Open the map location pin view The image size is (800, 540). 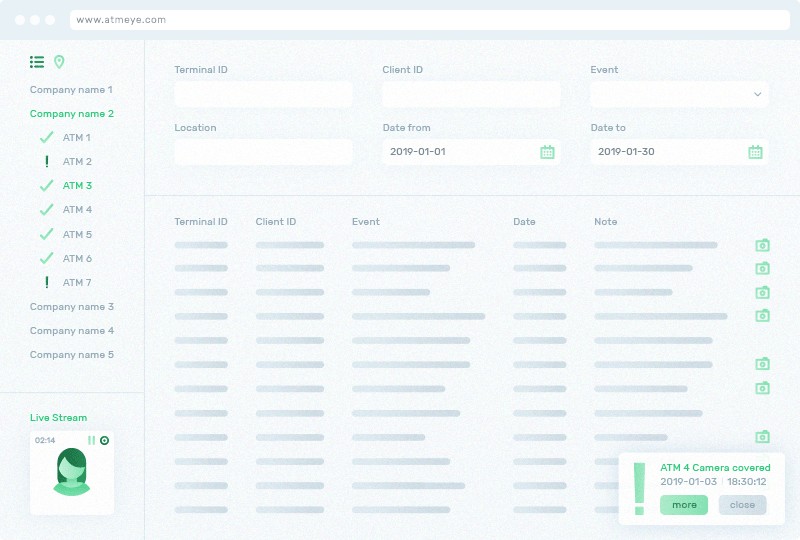59,62
